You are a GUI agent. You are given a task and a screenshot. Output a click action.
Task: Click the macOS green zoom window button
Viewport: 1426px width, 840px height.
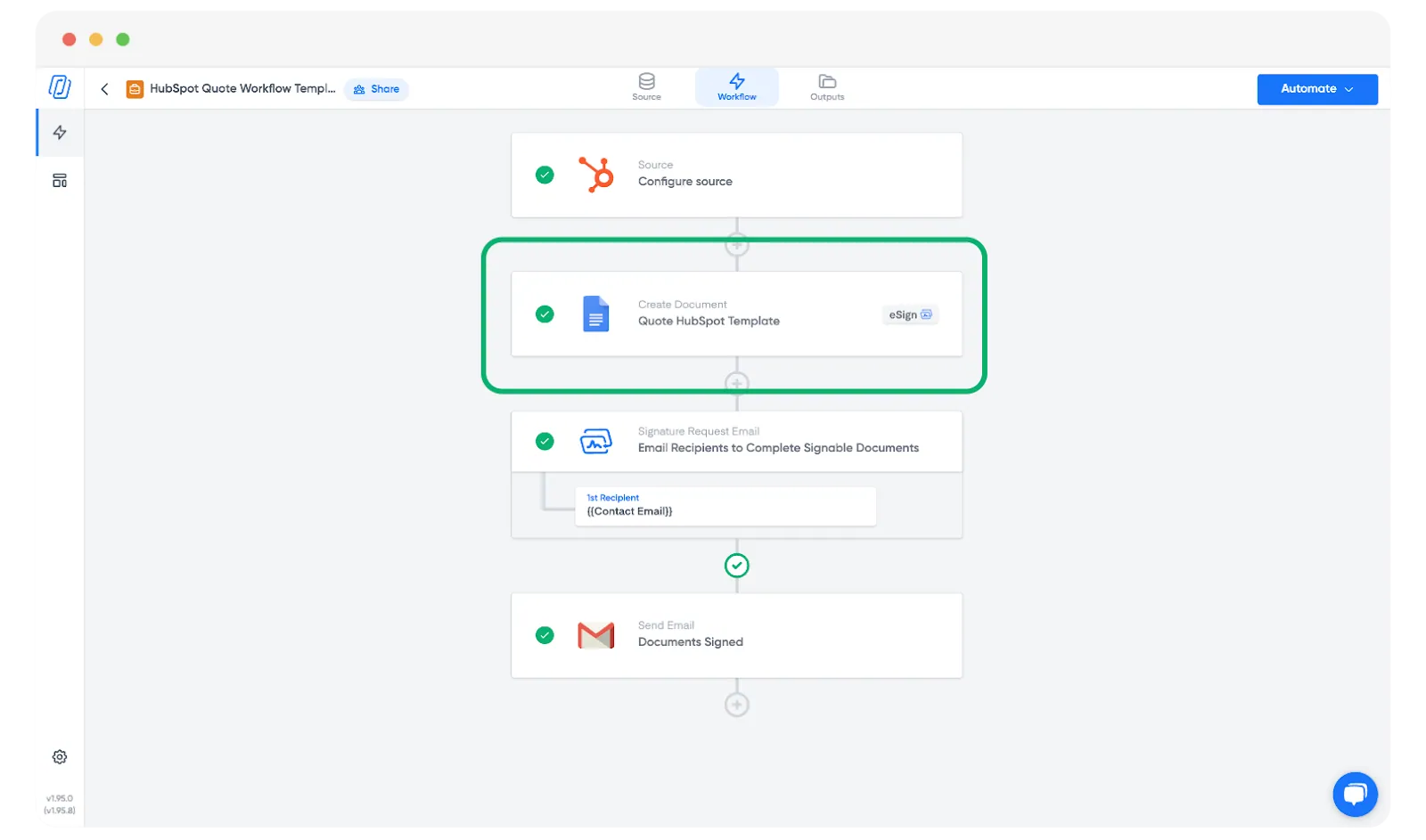[x=123, y=39]
